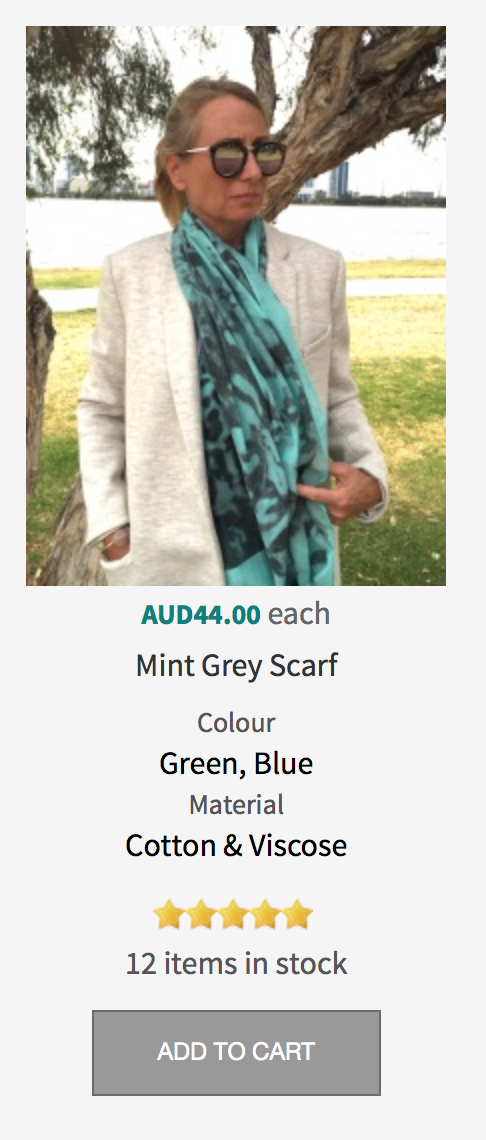This screenshot has width=486, height=1140.
Task: Click the 12 items in stock text
Action: point(236,964)
